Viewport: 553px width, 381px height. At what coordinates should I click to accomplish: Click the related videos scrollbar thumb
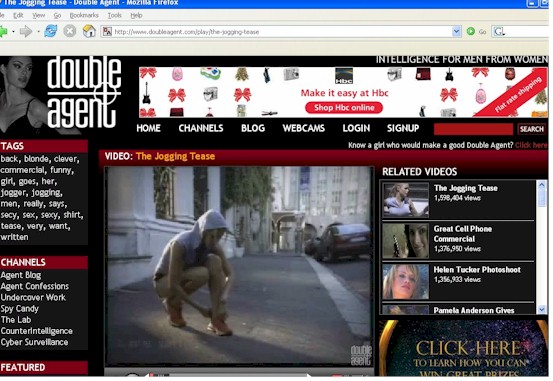pos(542,198)
